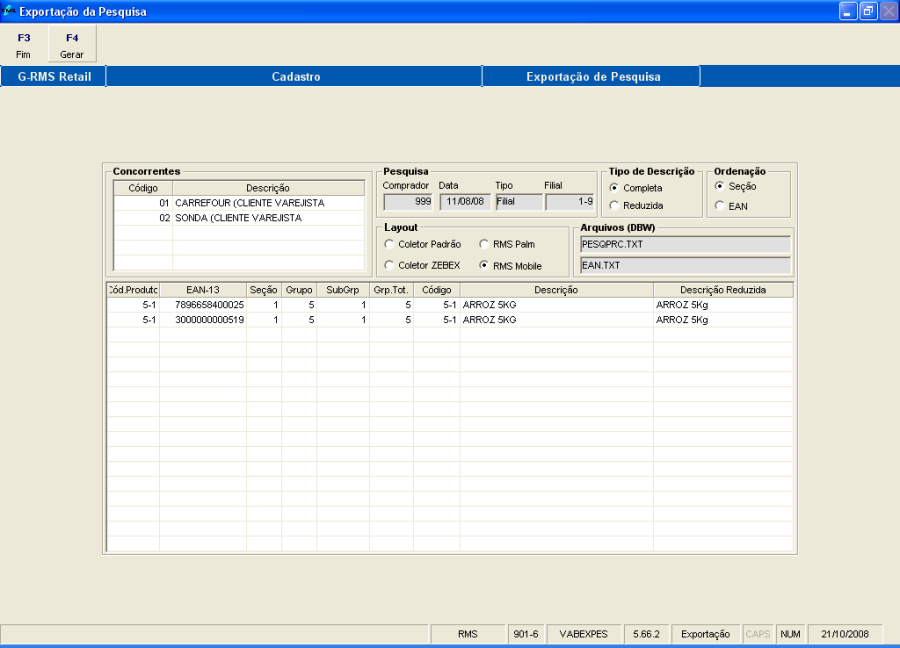Image resolution: width=900 pixels, height=648 pixels.
Task: Choose the Reduzida description option
Action: (614, 205)
